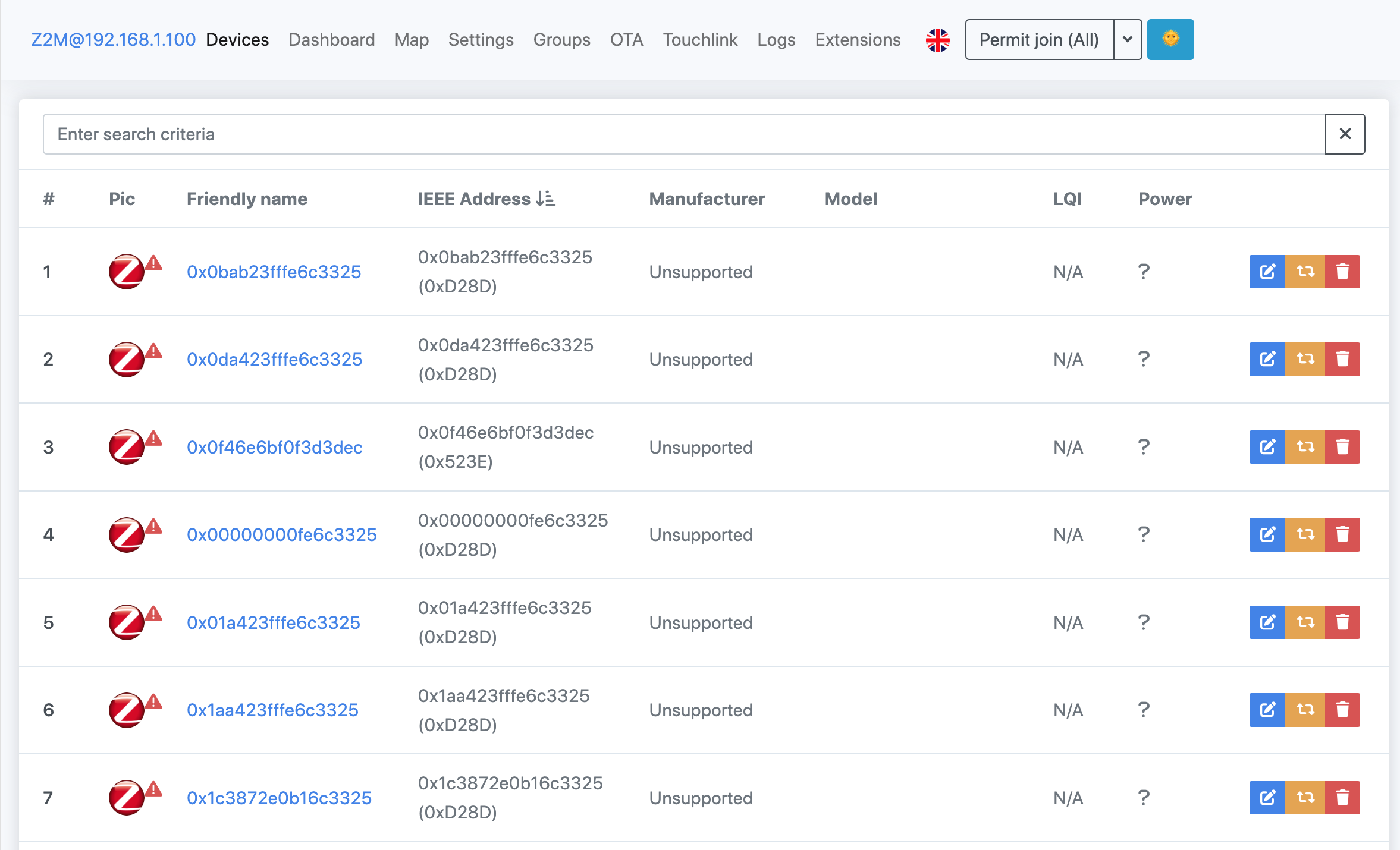Reconfigure device 0x0da423fffe6c3325
The height and width of the screenshot is (850, 1400).
1306,359
